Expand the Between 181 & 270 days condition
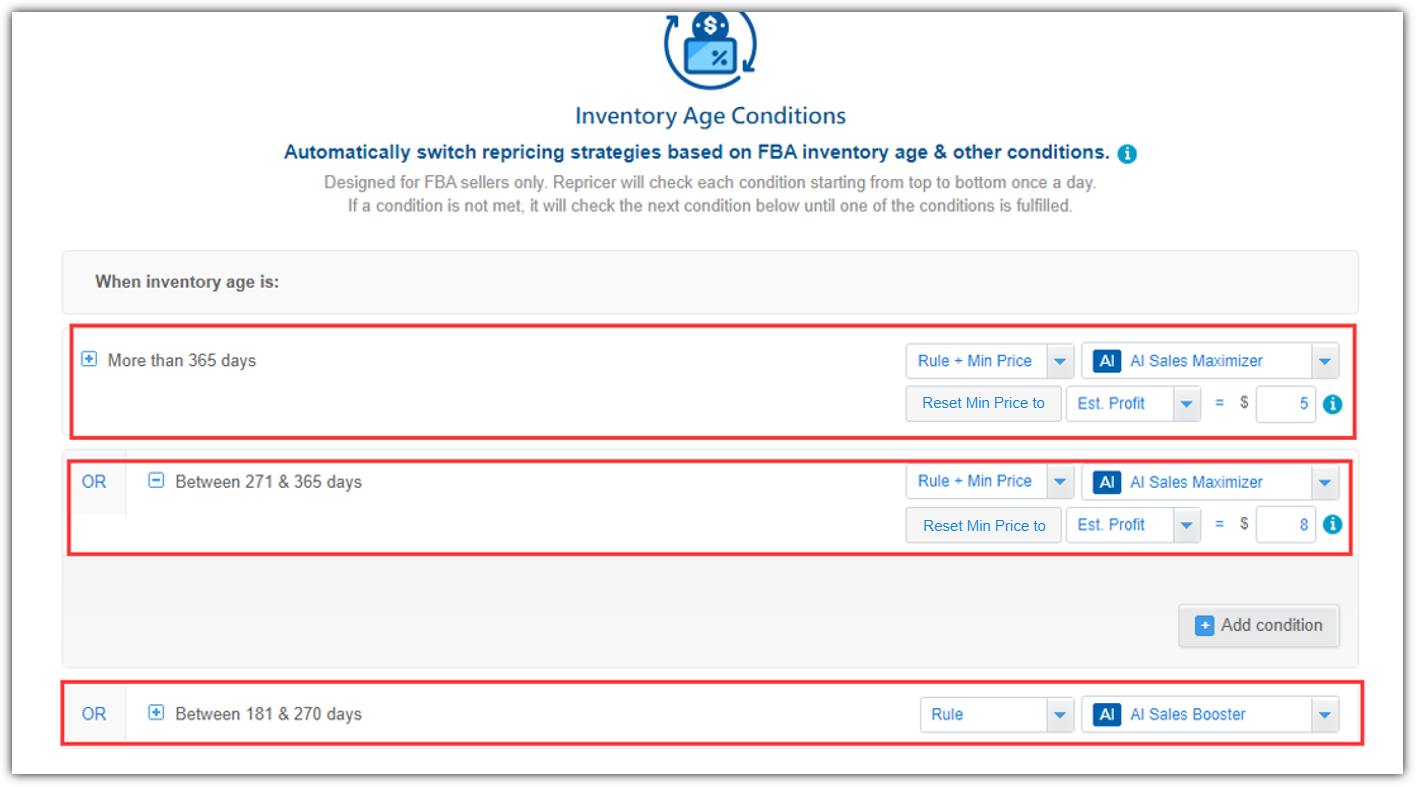Viewport: 1416px width, 787px height. click(x=156, y=713)
